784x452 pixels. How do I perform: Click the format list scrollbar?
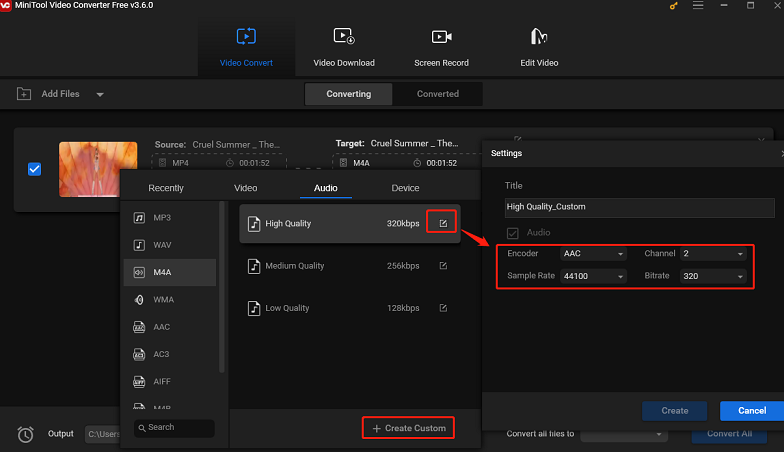tap(222, 286)
